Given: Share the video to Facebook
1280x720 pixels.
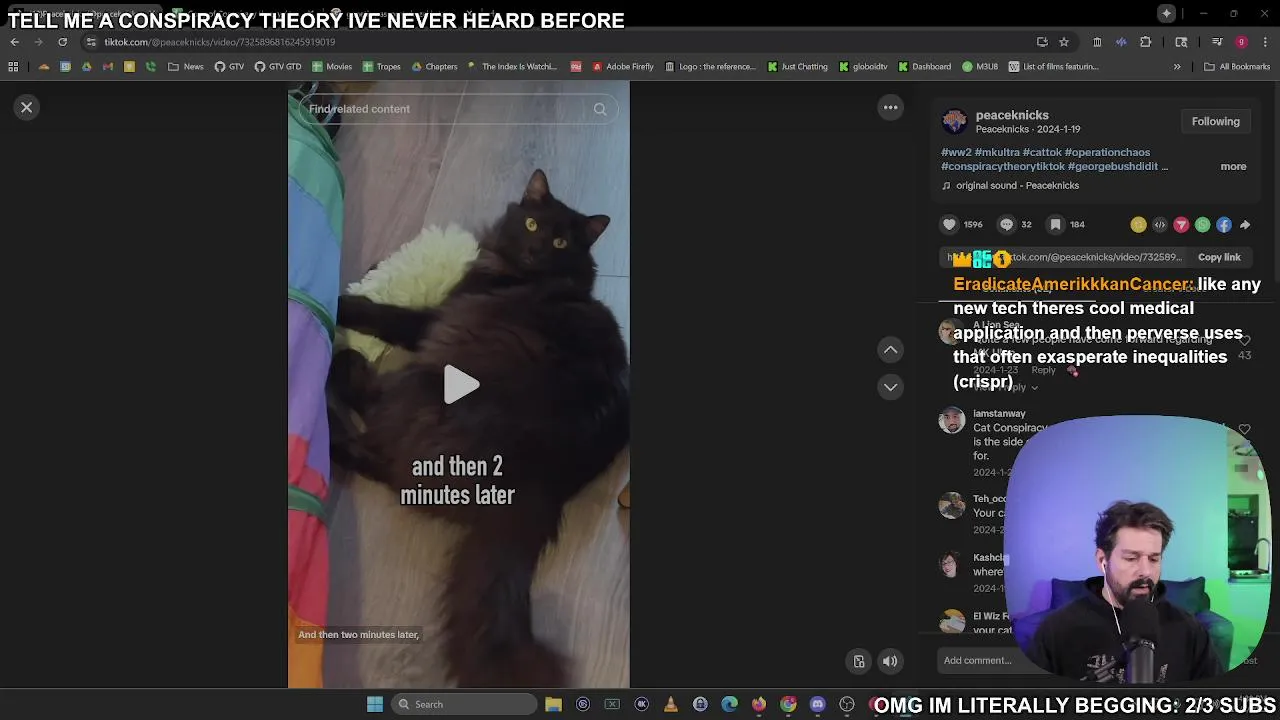Looking at the screenshot, I should pos(1224,225).
